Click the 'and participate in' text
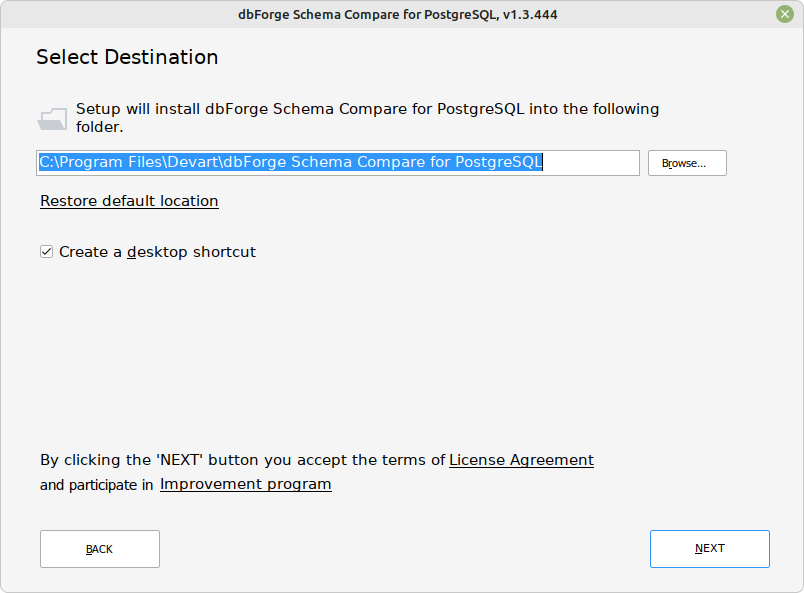This screenshot has height=593, width=804. [96, 485]
